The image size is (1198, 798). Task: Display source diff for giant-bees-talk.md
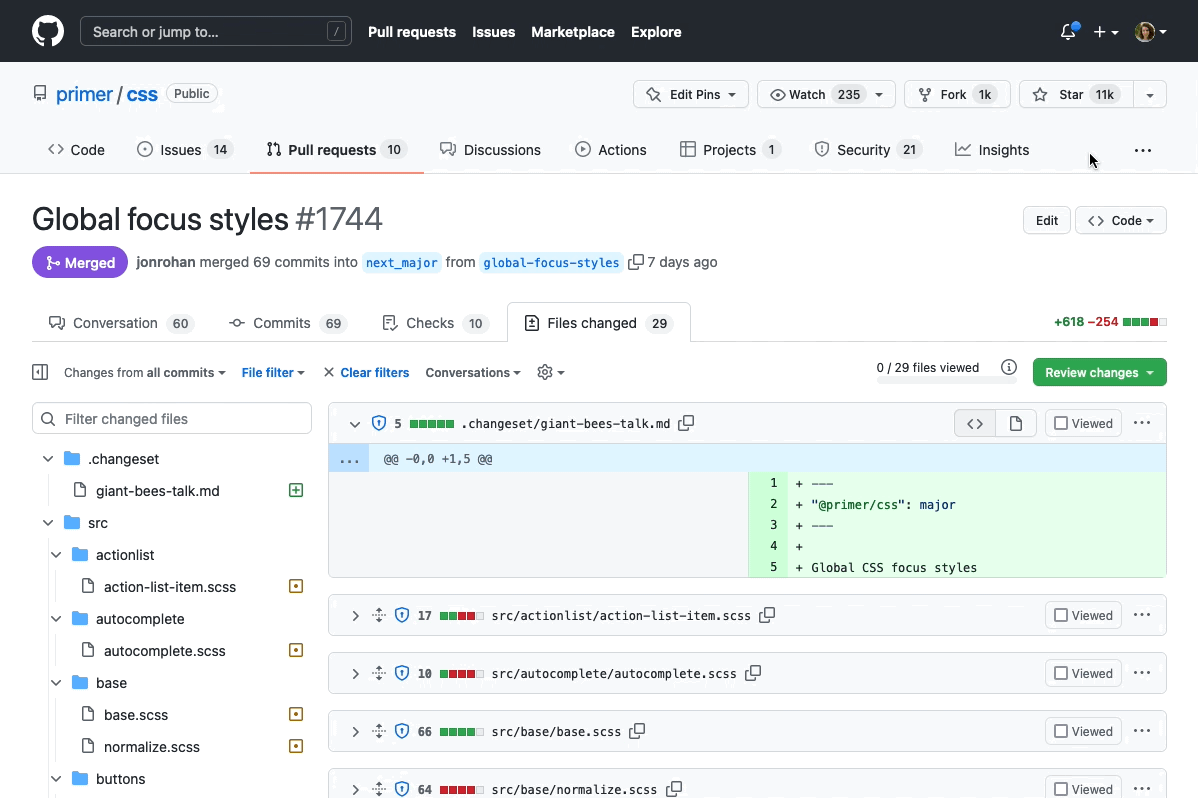(975, 423)
